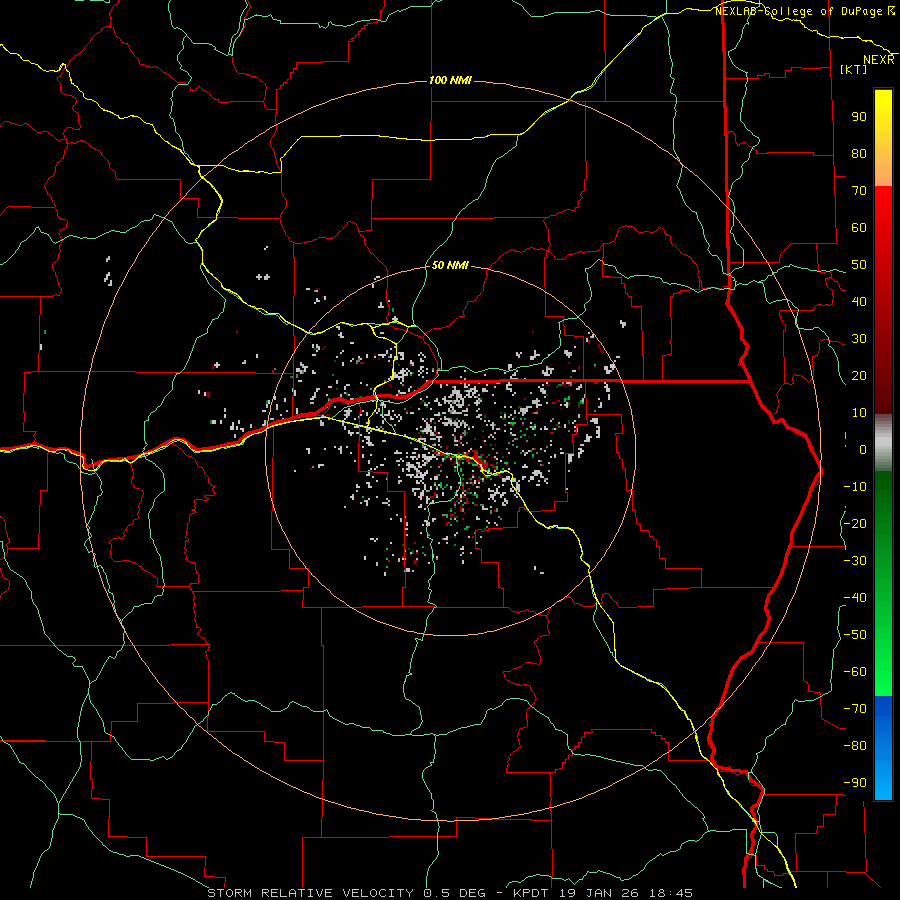Click the -20 value on velocity scale
The image size is (900, 900).
(x=855, y=523)
